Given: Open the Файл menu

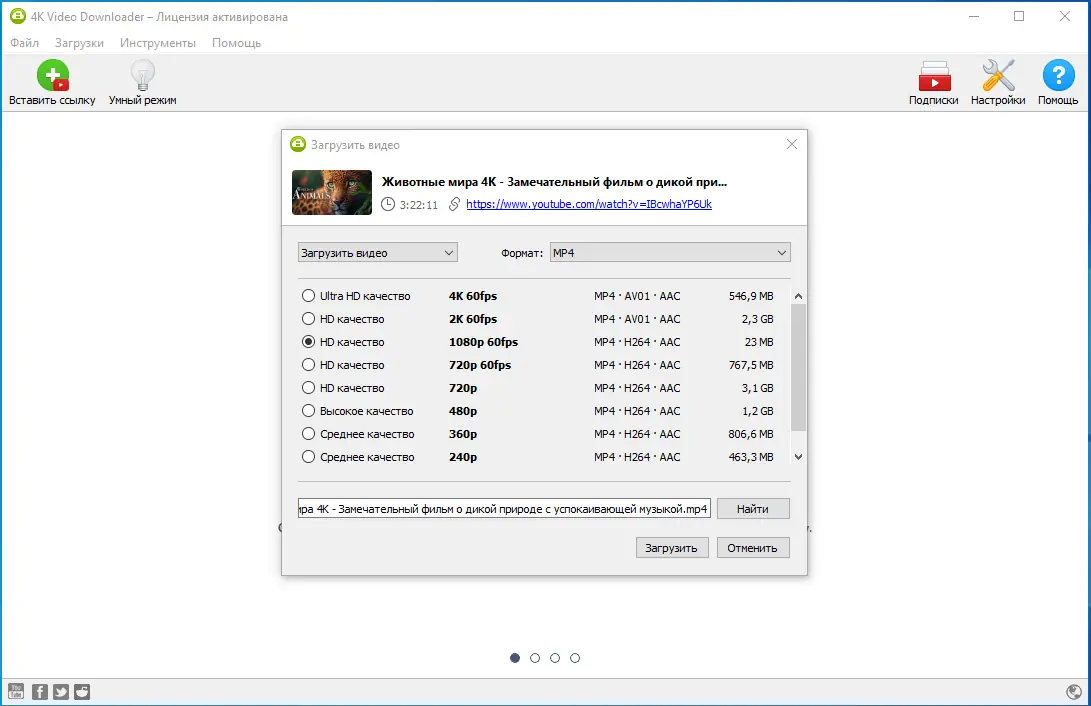Looking at the screenshot, I should tap(24, 42).
